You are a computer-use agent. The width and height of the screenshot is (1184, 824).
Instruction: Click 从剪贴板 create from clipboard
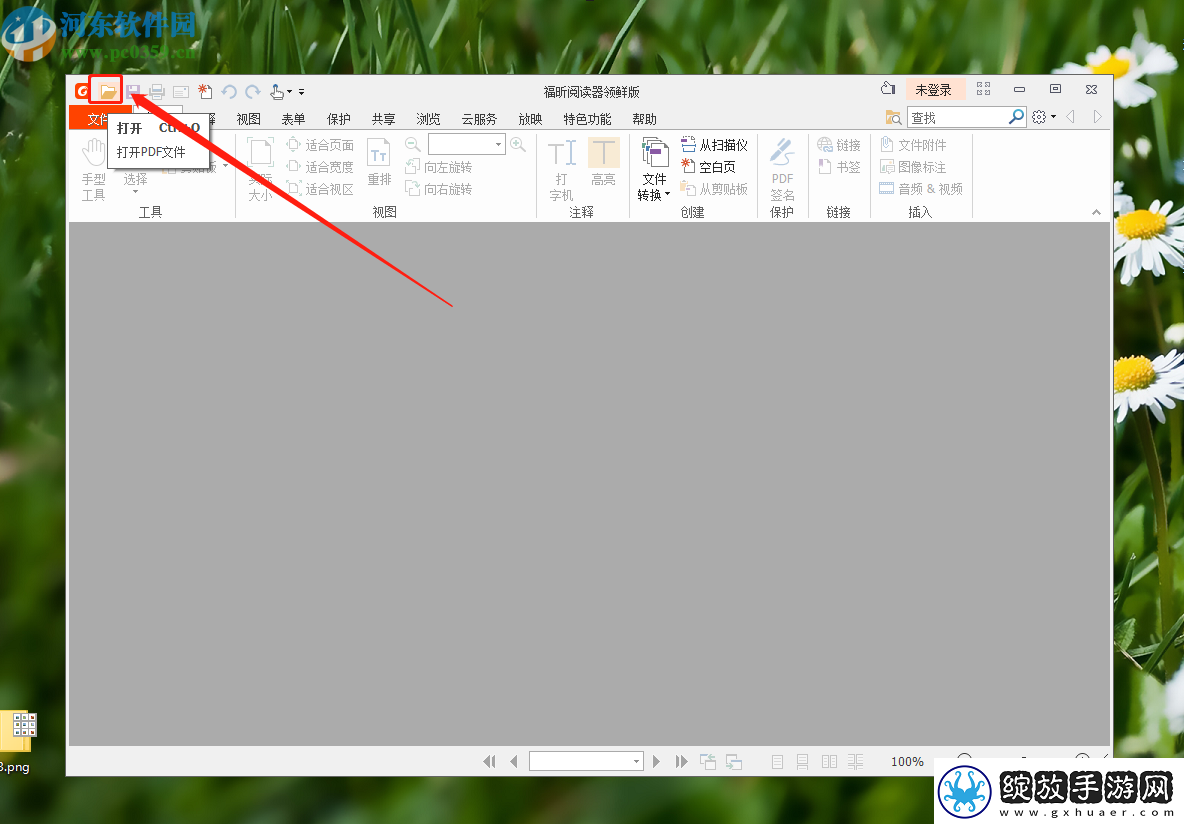click(x=714, y=189)
